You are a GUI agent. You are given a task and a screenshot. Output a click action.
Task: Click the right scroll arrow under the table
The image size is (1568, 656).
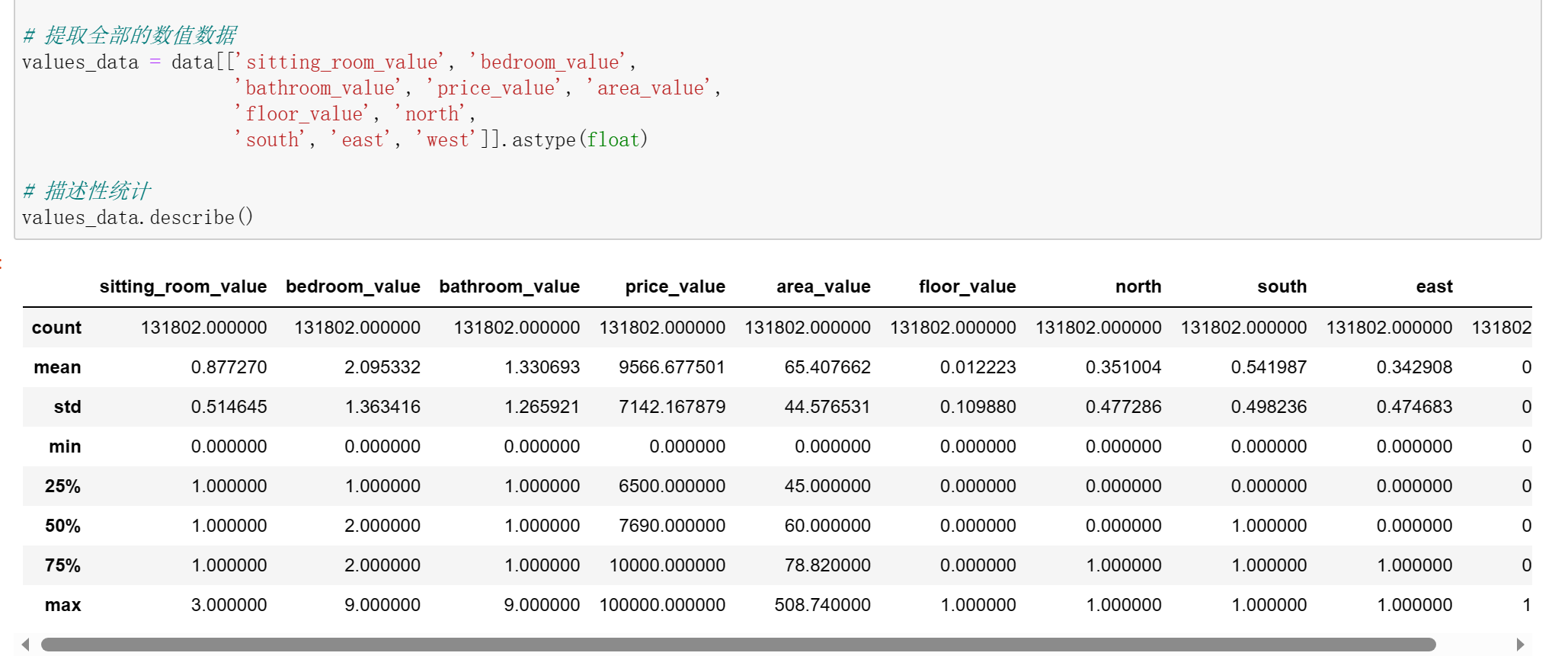1520,645
